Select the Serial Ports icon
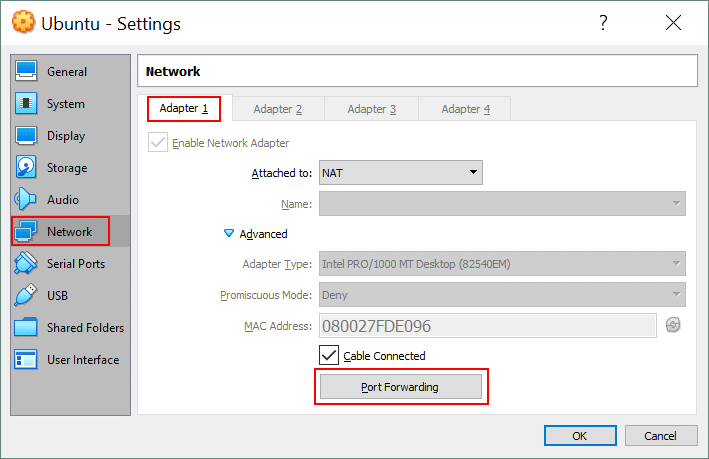This screenshot has width=709, height=459. pos(27,264)
